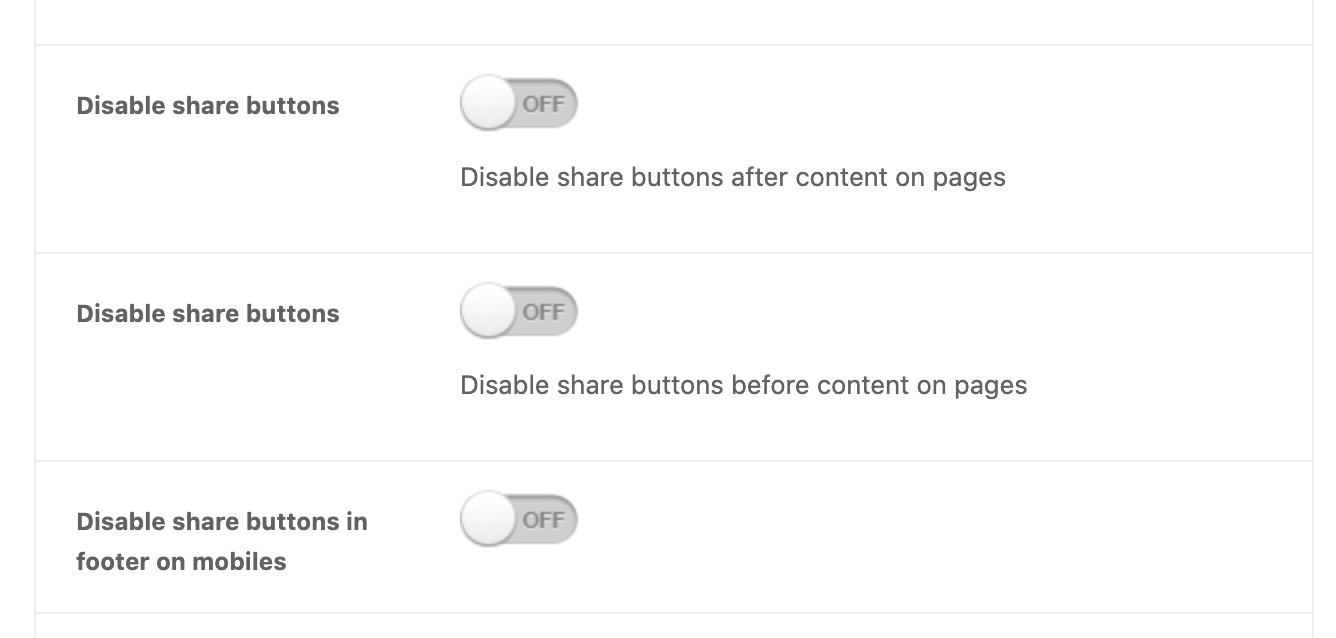This screenshot has width=1336, height=638.
Task: Click description 'Disable share buttons after content on pages'
Action: pyautogui.click(x=733, y=178)
